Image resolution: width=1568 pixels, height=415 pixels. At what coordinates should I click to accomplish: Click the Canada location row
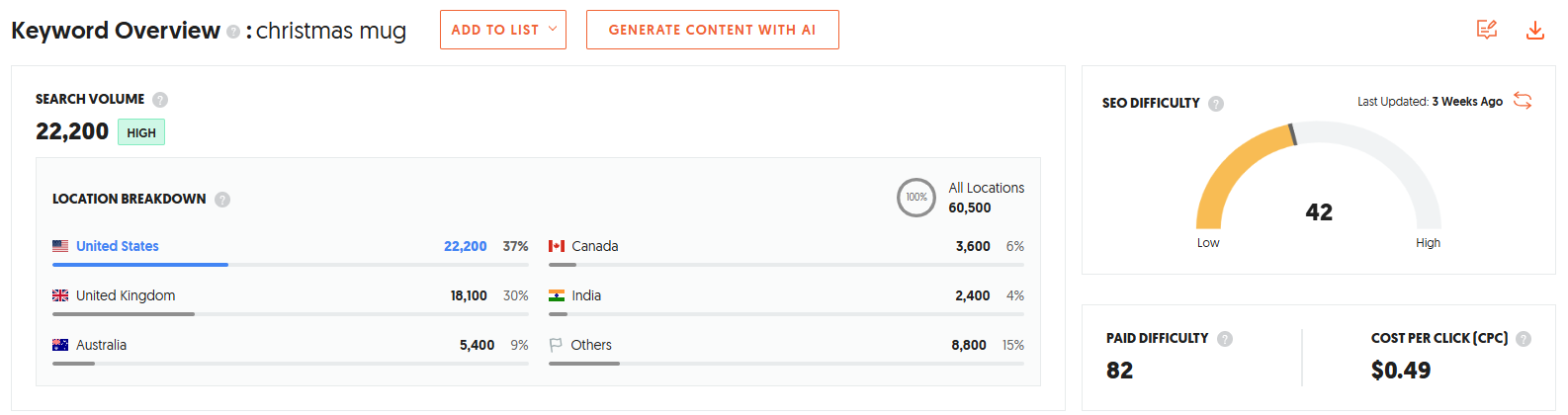point(595,246)
